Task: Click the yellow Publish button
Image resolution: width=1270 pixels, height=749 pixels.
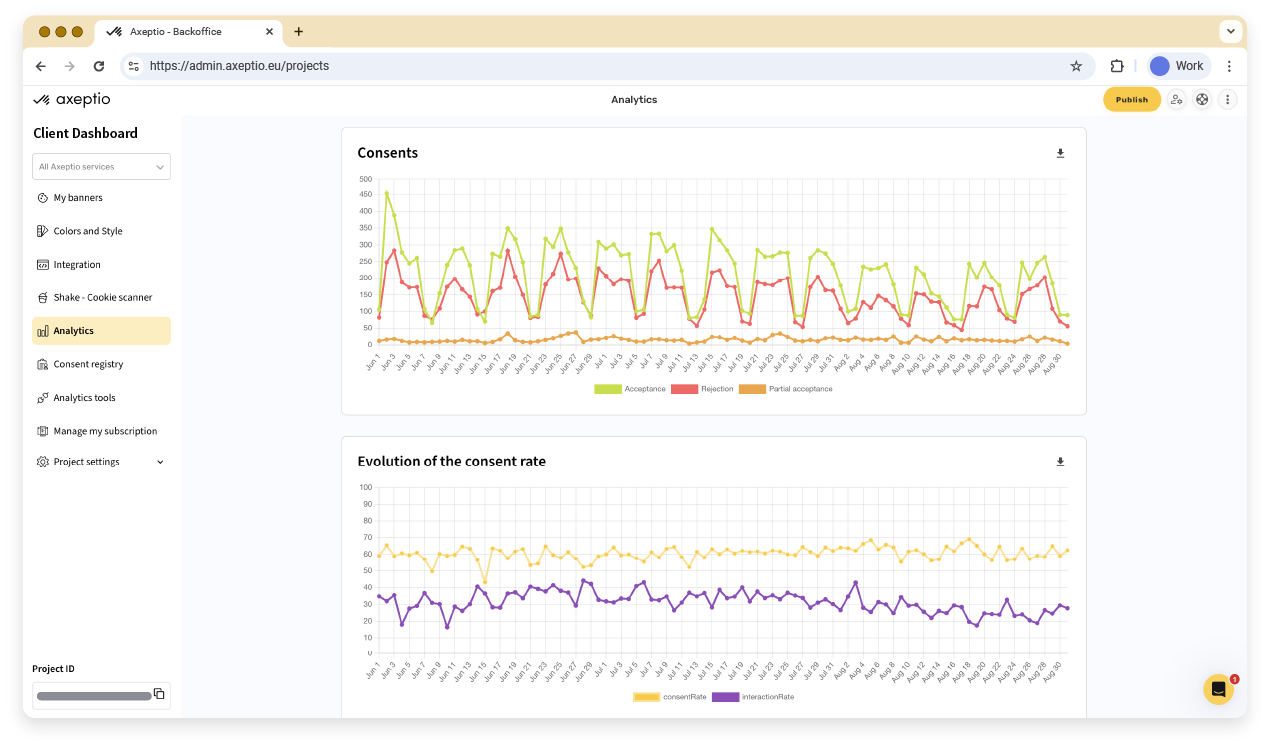Action: [x=1131, y=100]
